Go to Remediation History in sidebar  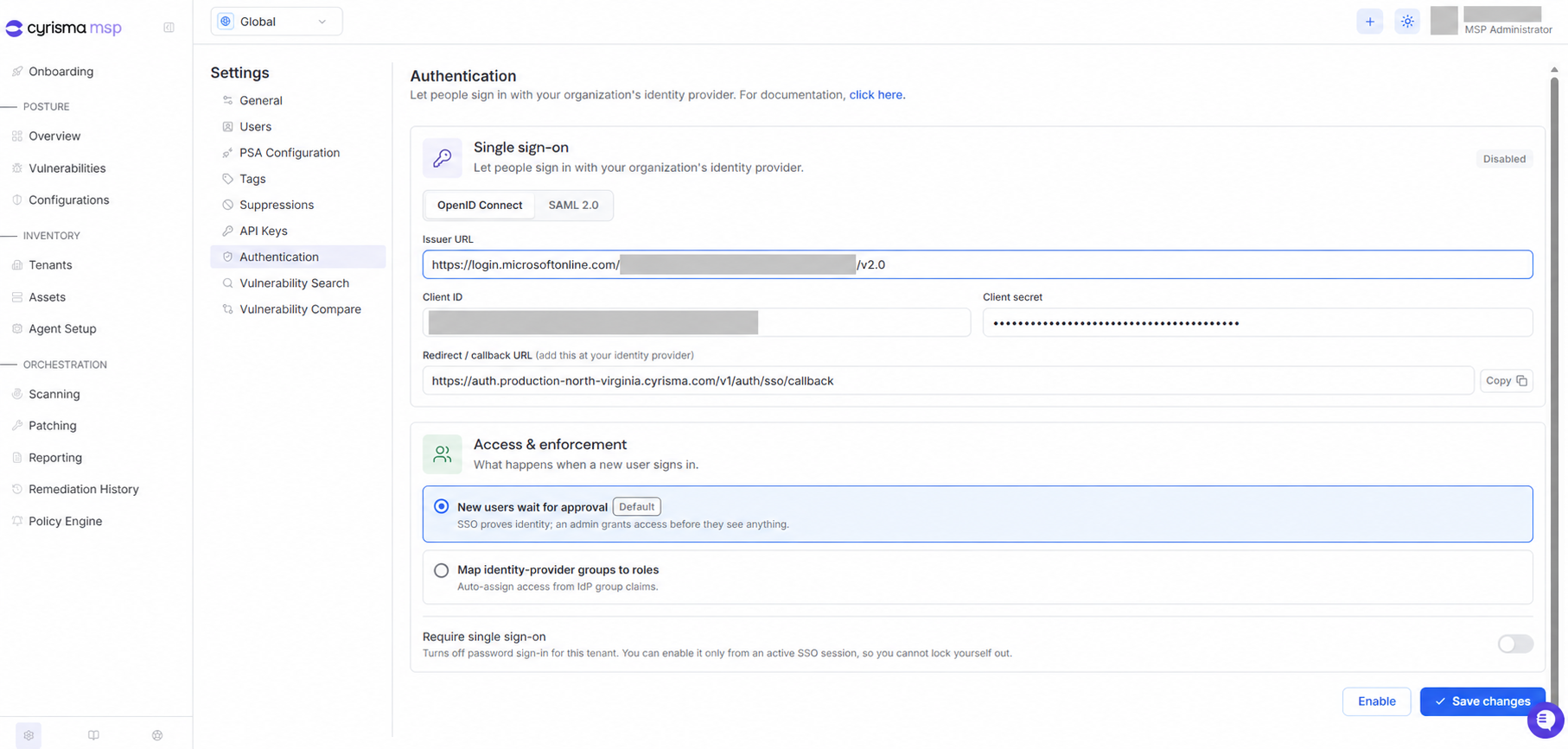(x=83, y=489)
